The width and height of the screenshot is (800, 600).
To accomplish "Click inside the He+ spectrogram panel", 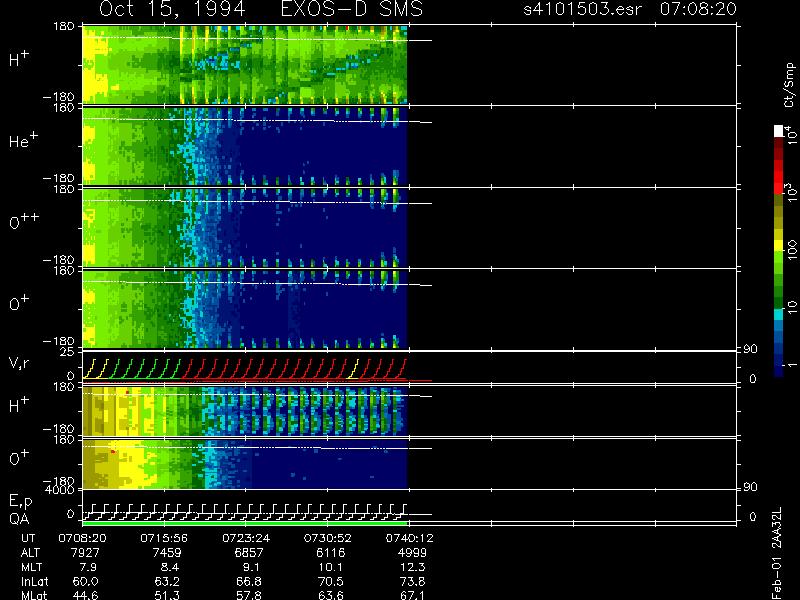I will coord(245,145).
